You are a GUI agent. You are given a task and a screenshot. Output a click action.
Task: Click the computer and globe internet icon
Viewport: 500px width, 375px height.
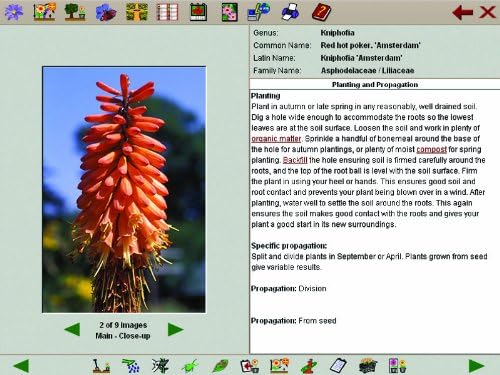(259, 12)
